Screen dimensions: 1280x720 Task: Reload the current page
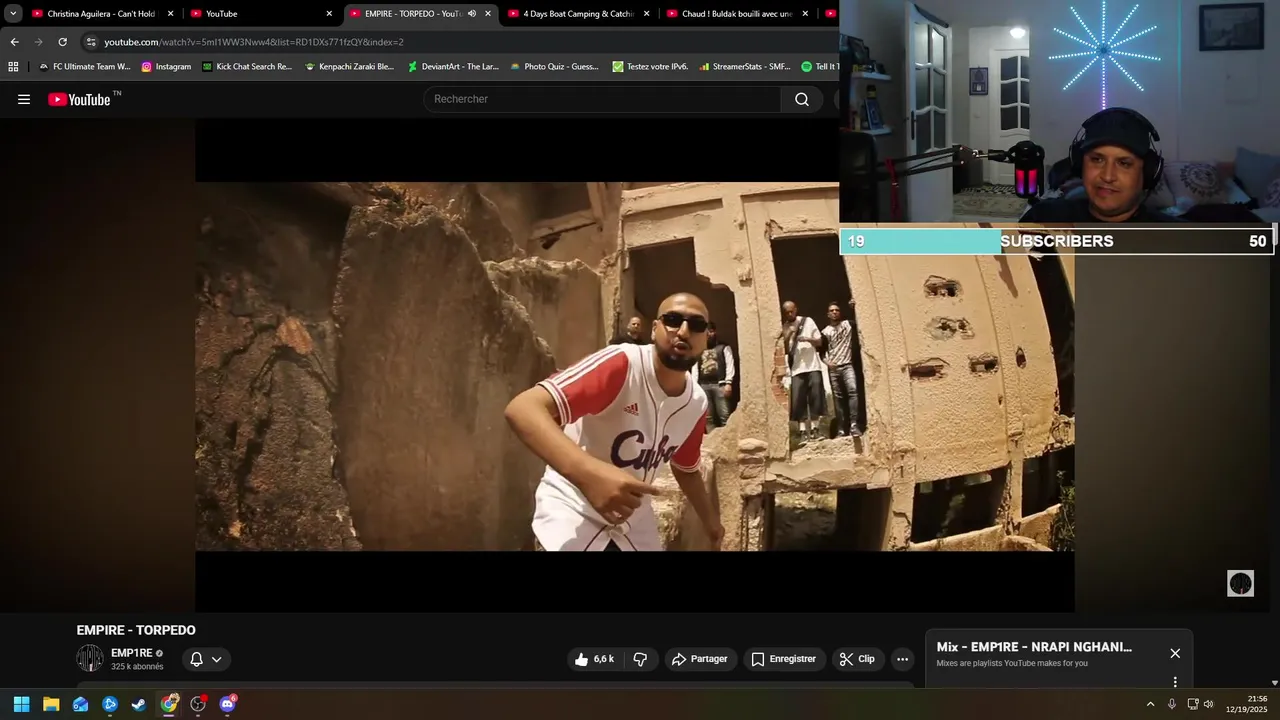[x=62, y=42]
